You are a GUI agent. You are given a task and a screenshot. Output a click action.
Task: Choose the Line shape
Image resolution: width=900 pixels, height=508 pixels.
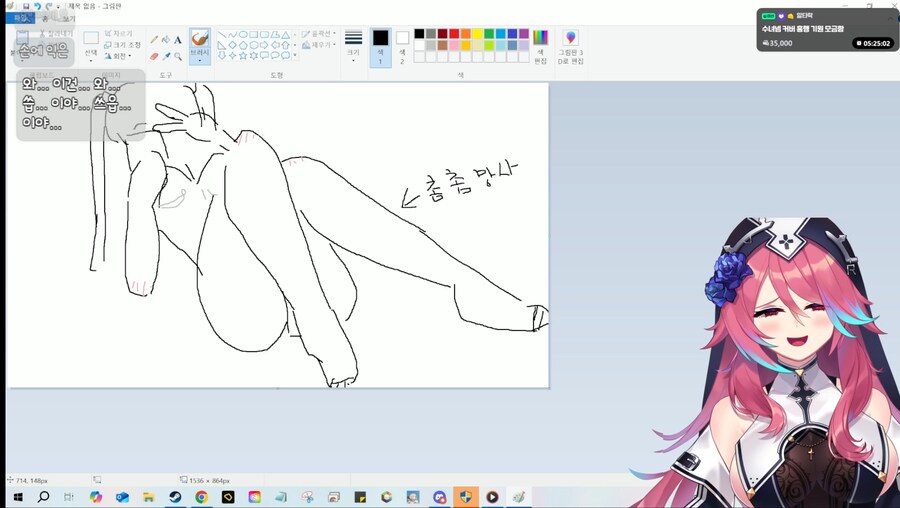pos(222,34)
